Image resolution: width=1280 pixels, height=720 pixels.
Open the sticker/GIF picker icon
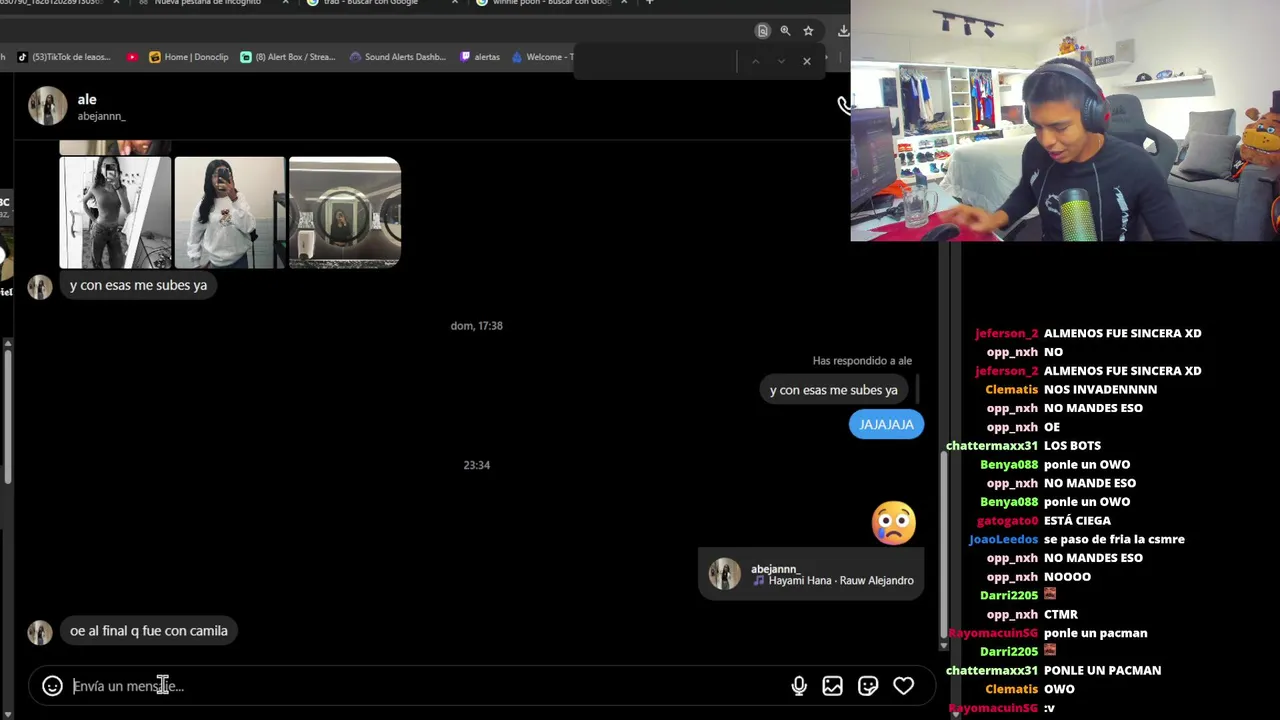[x=868, y=686]
